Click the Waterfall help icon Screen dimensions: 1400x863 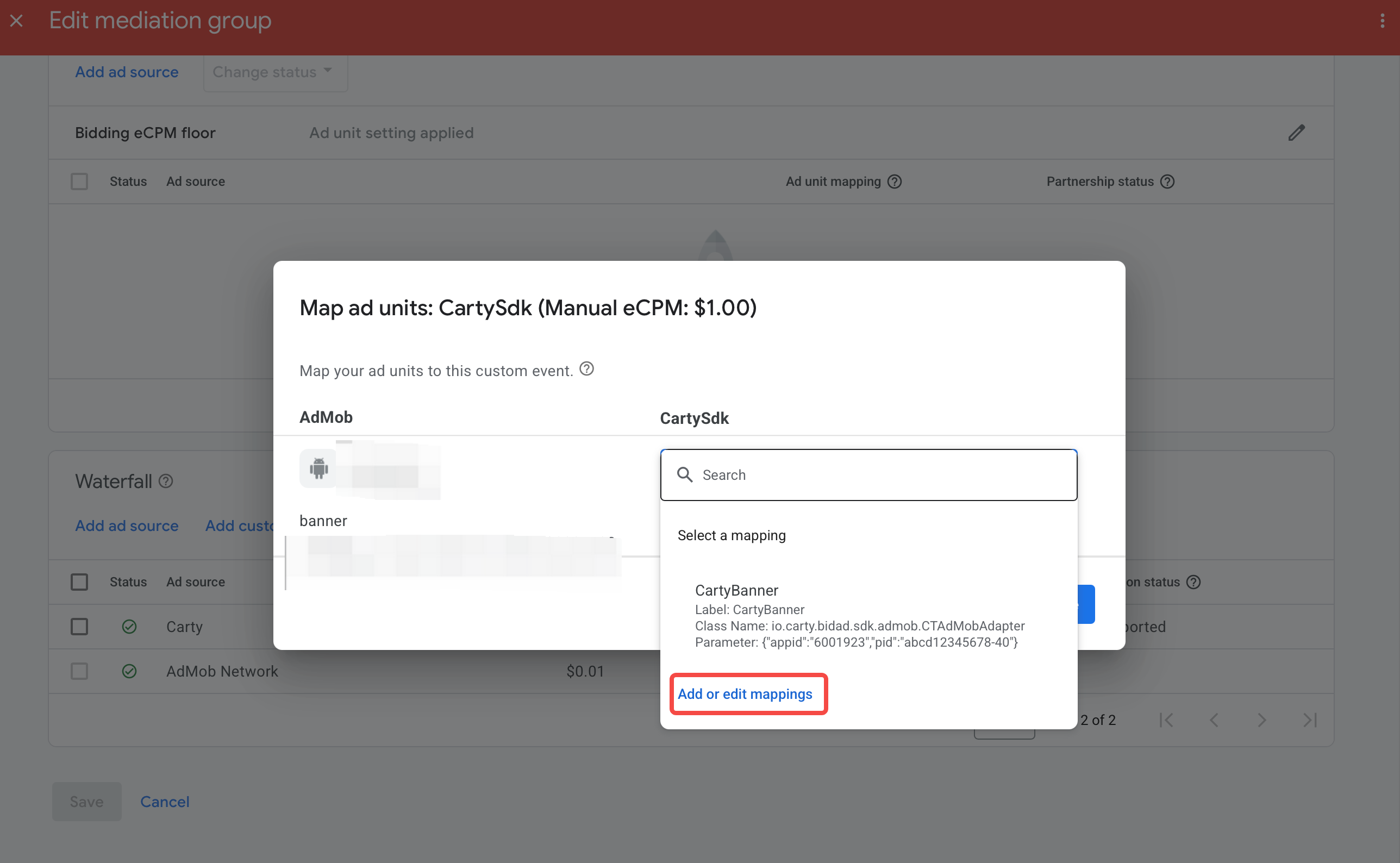click(166, 481)
